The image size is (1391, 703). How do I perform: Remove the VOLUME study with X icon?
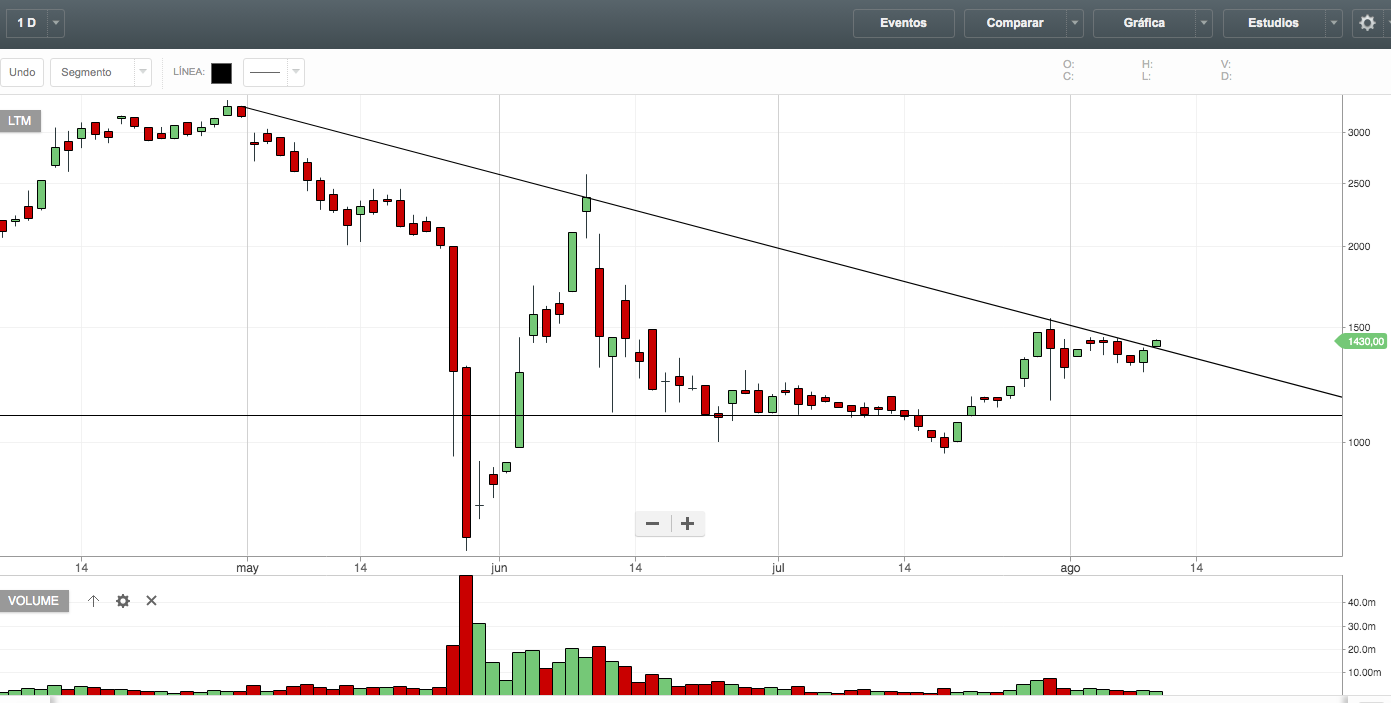[x=152, y=601]
